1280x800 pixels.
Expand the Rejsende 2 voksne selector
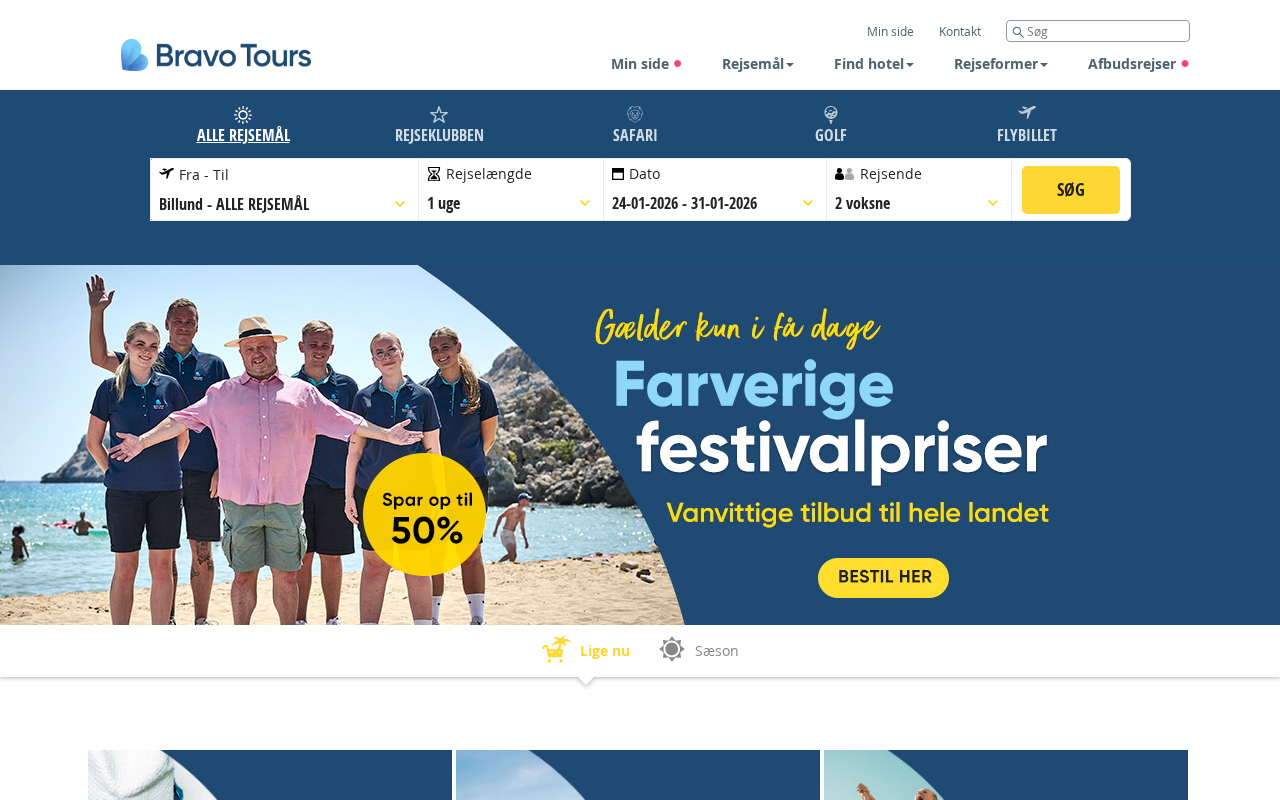919,190
